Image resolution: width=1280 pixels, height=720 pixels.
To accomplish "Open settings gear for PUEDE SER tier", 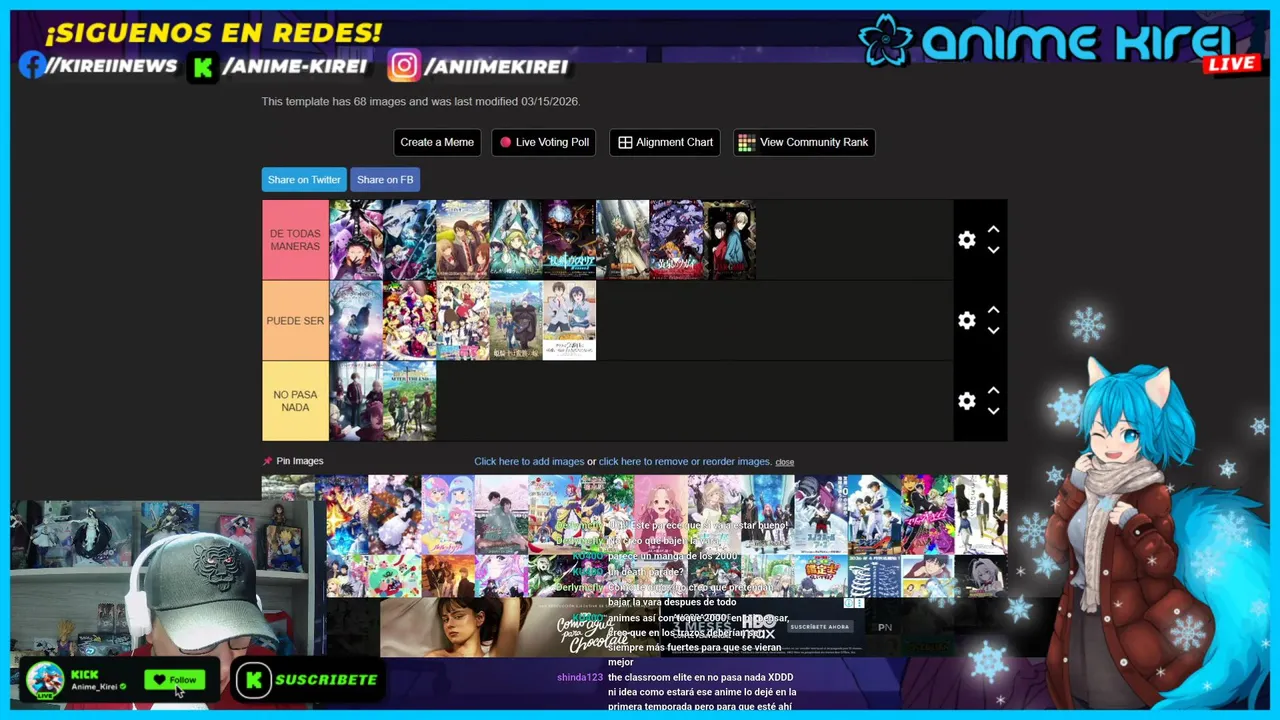I will click(x=966, y=320).
